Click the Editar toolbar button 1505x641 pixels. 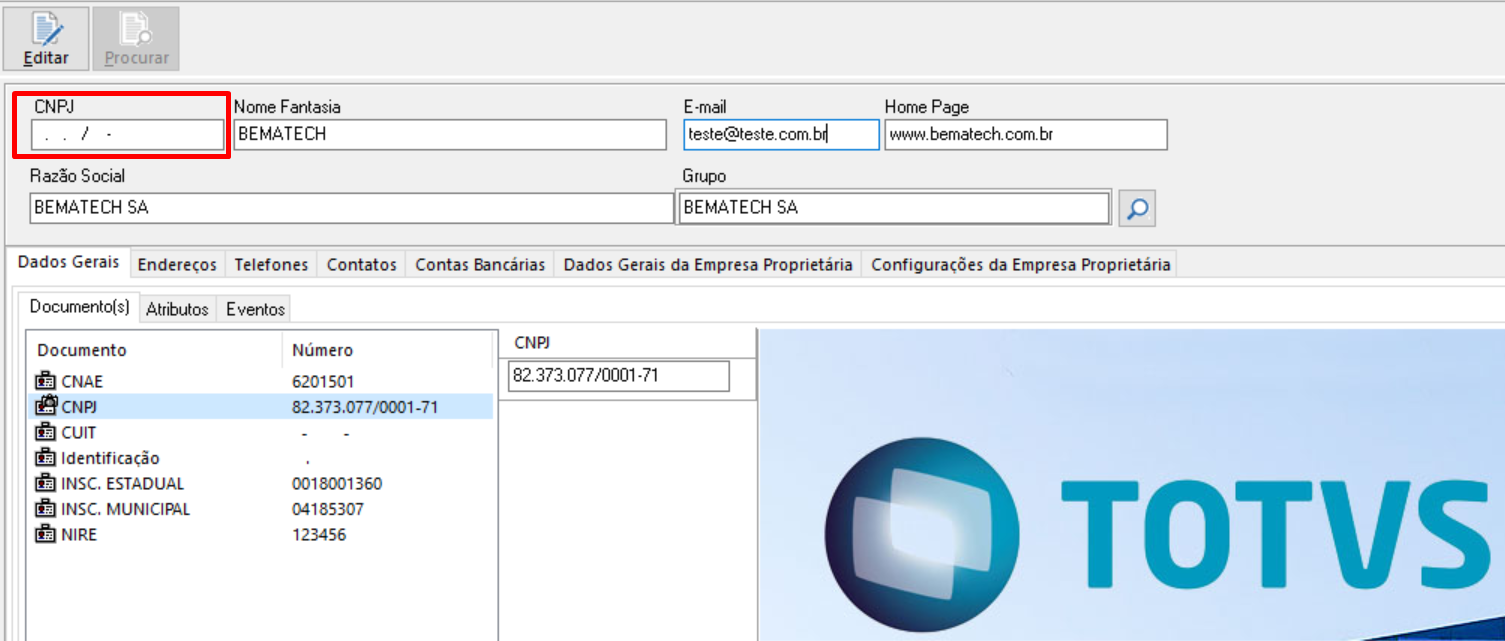click(x=46, y=39)
